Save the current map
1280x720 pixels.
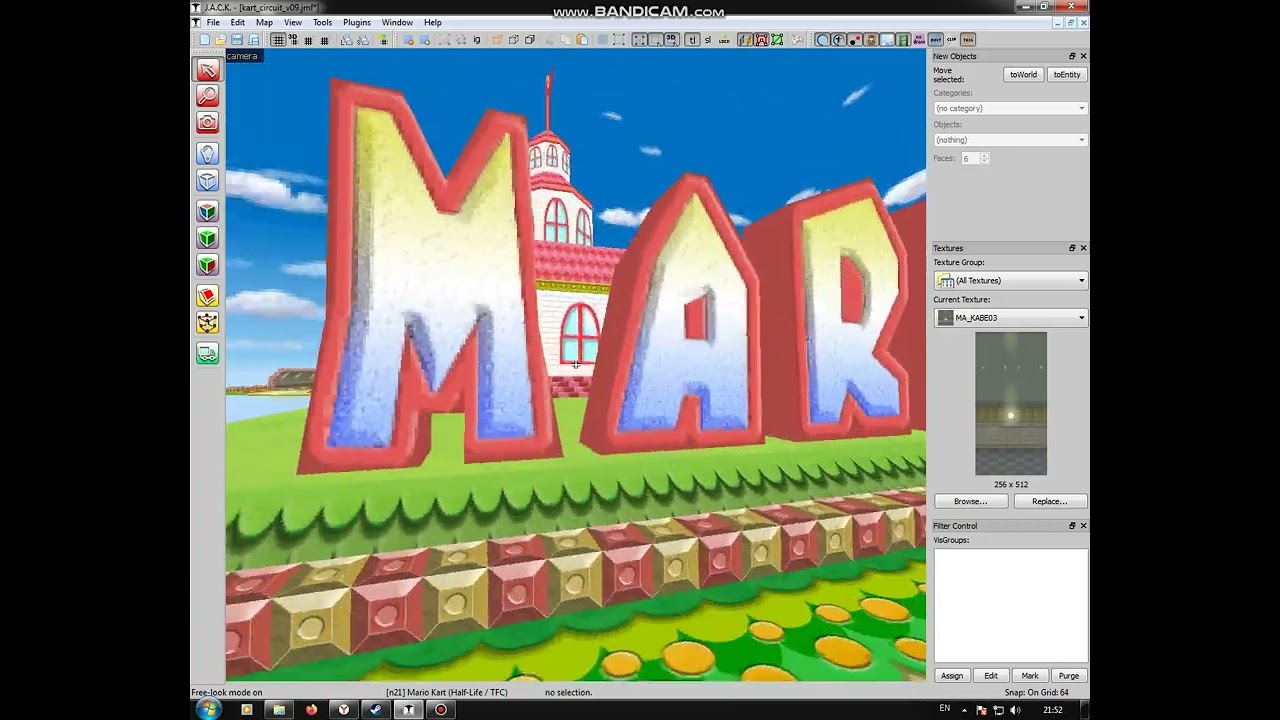coord(237,40)
